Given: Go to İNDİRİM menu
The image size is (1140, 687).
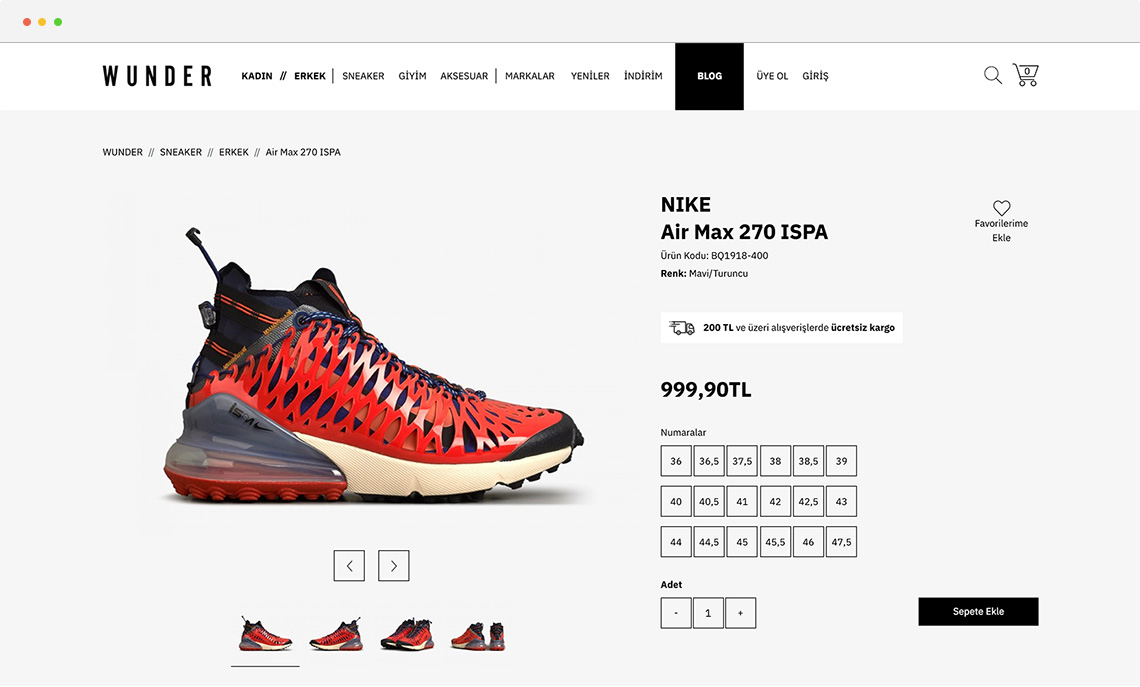Looking at the screenshot, I should [x=643, y=76].
